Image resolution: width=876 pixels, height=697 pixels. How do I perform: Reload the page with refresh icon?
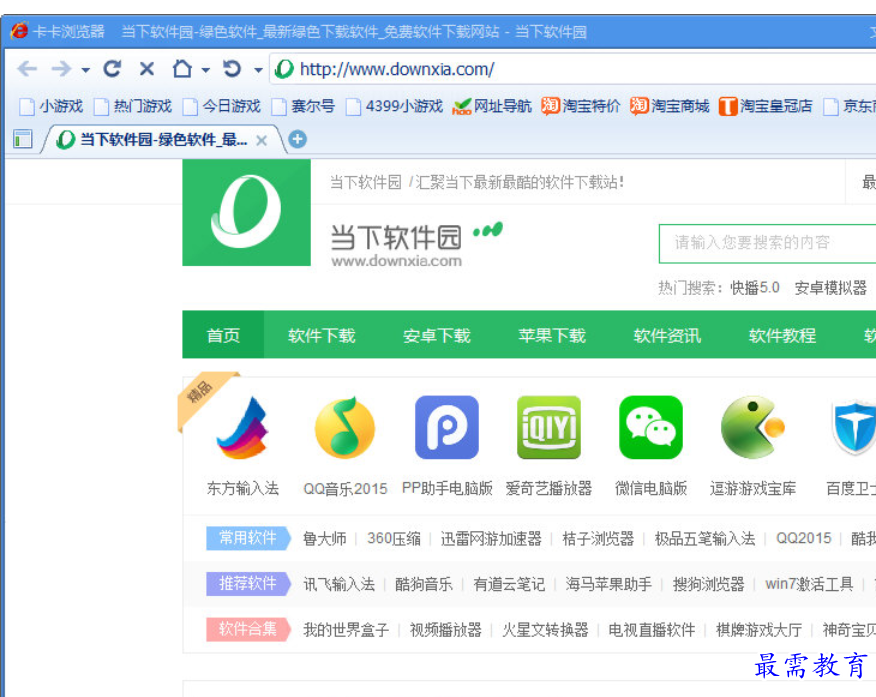112,69
